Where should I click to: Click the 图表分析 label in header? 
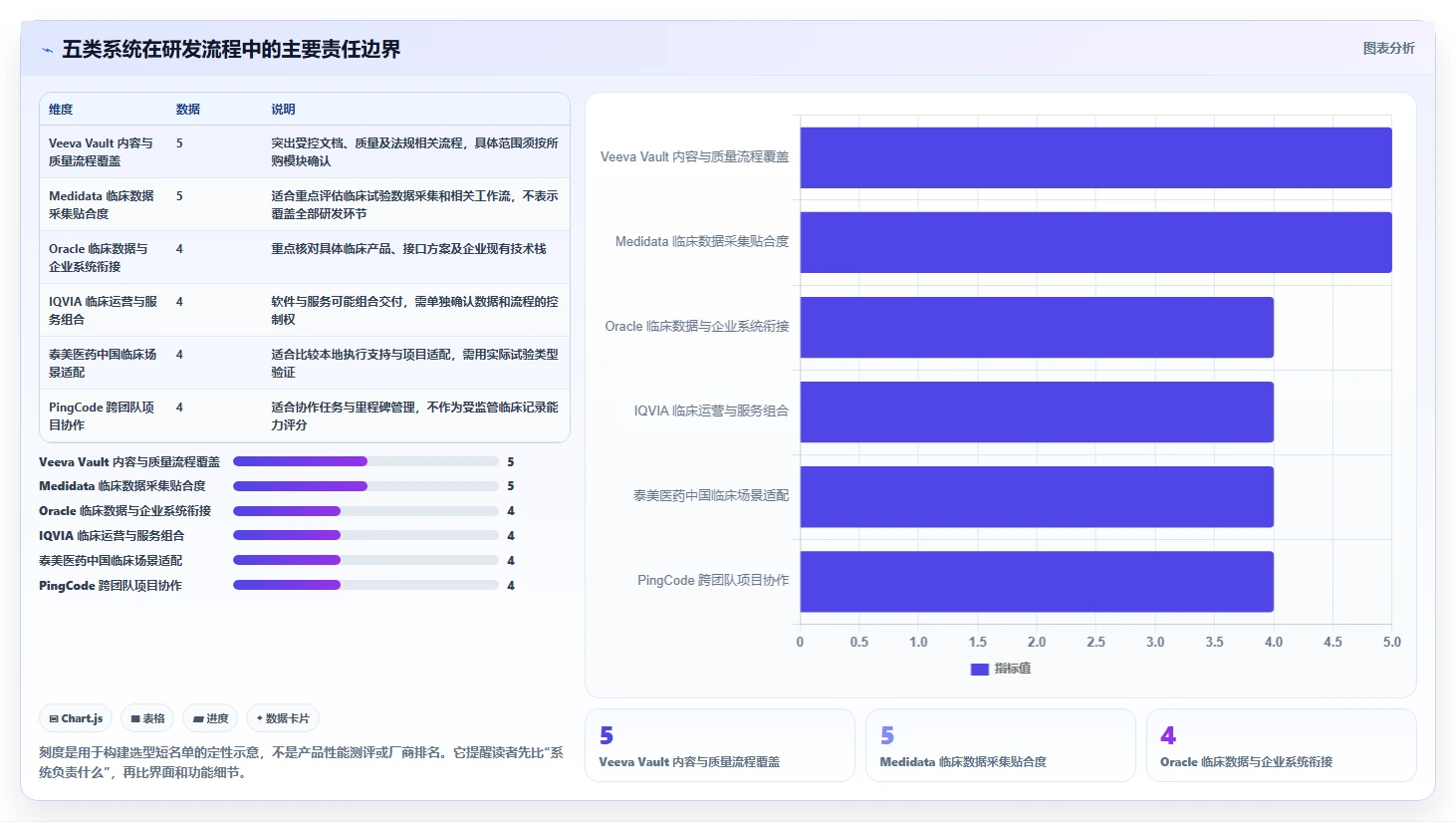point(1388,48)
